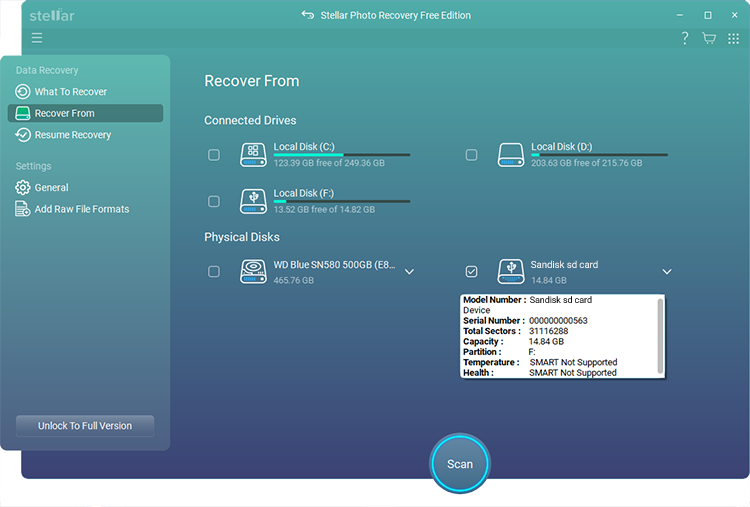Check the Local Disk (F:) checkbox

tap(214, 201)
